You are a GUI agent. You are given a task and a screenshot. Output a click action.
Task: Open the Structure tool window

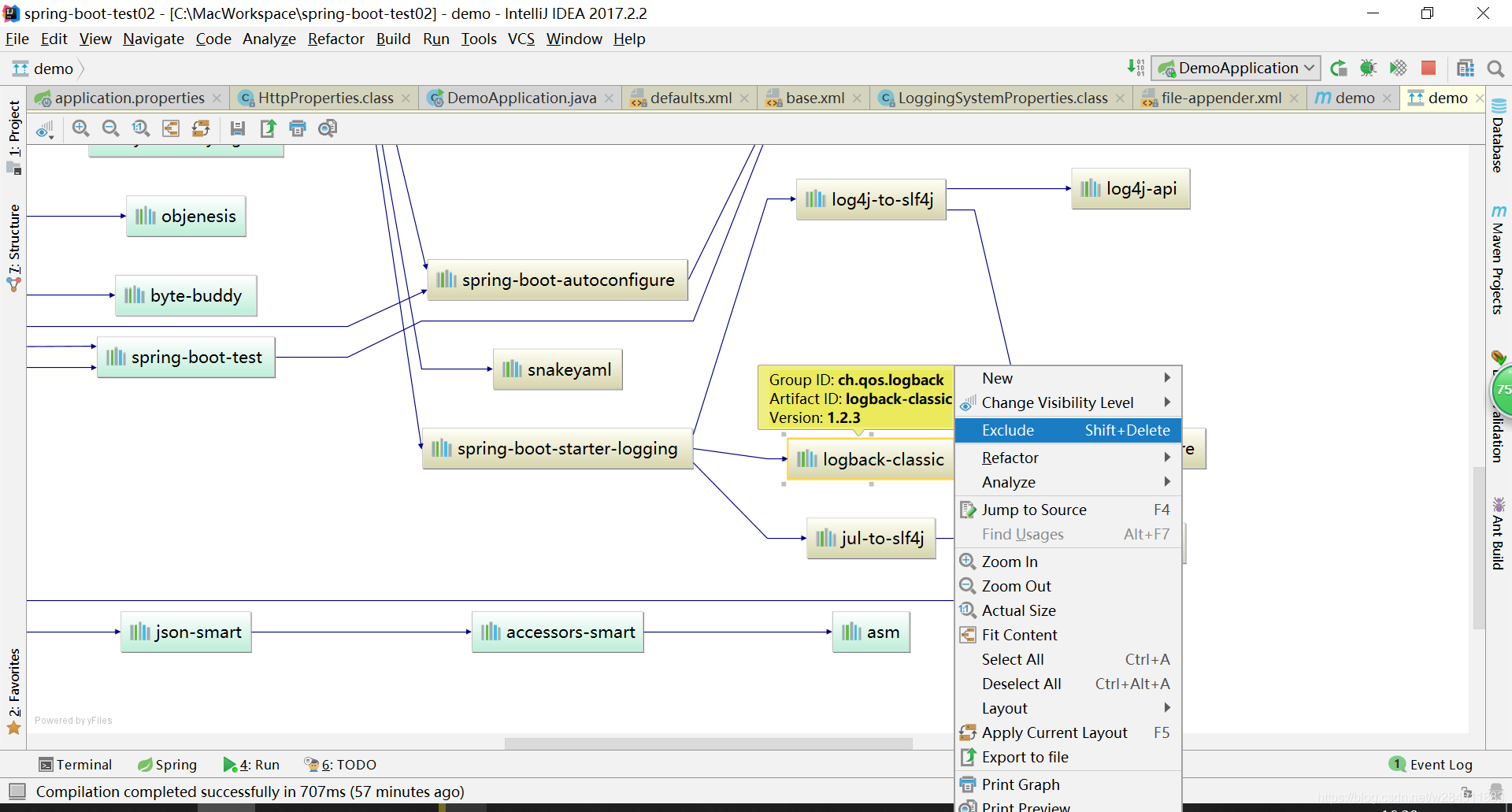click(14, 247)
